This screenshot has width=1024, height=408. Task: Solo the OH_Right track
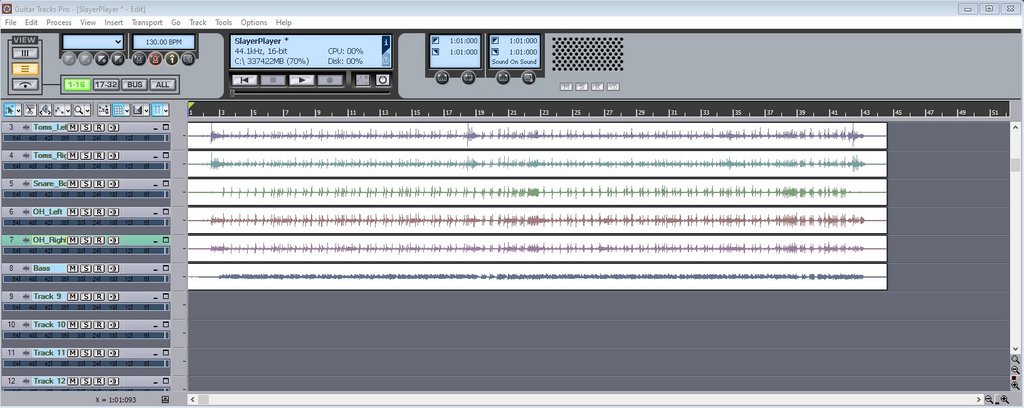click(x=86, y=240)
